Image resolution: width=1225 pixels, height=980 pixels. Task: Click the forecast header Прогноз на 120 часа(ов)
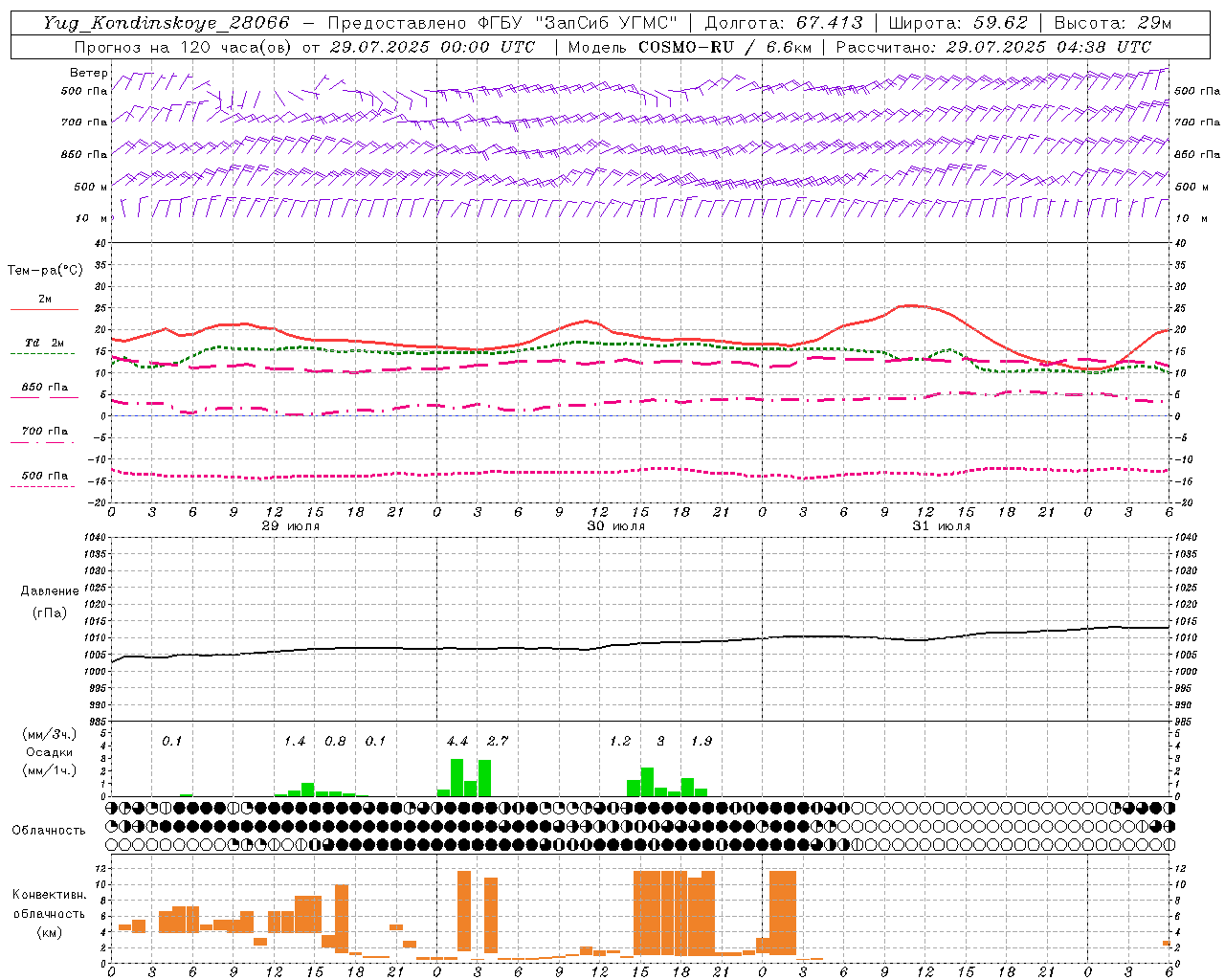(185, 47)
